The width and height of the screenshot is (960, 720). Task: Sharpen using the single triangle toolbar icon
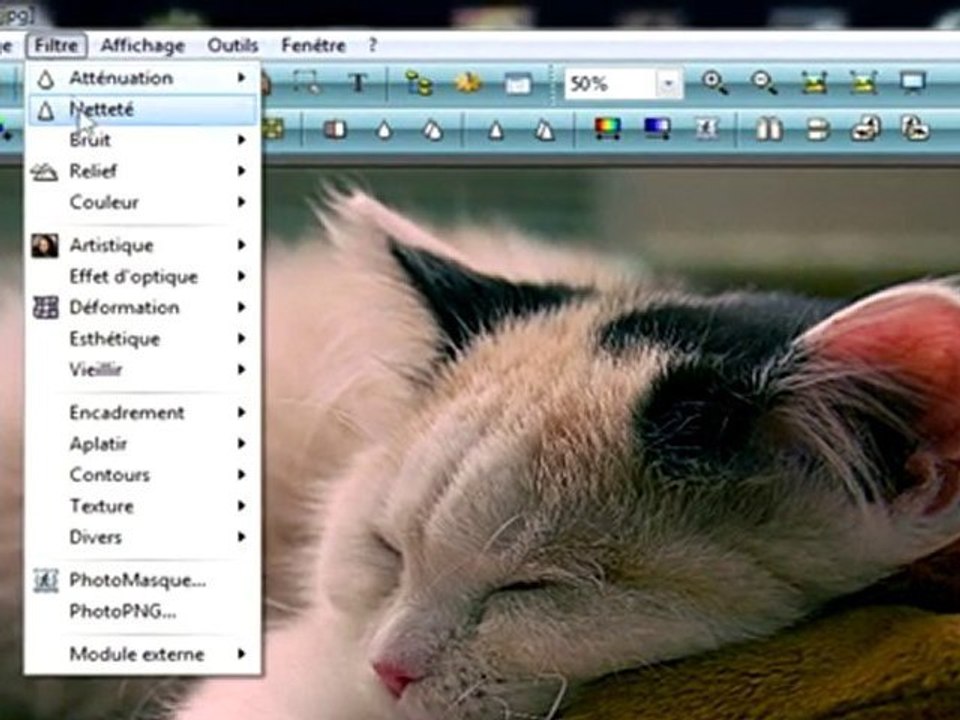tap(496, 130)
